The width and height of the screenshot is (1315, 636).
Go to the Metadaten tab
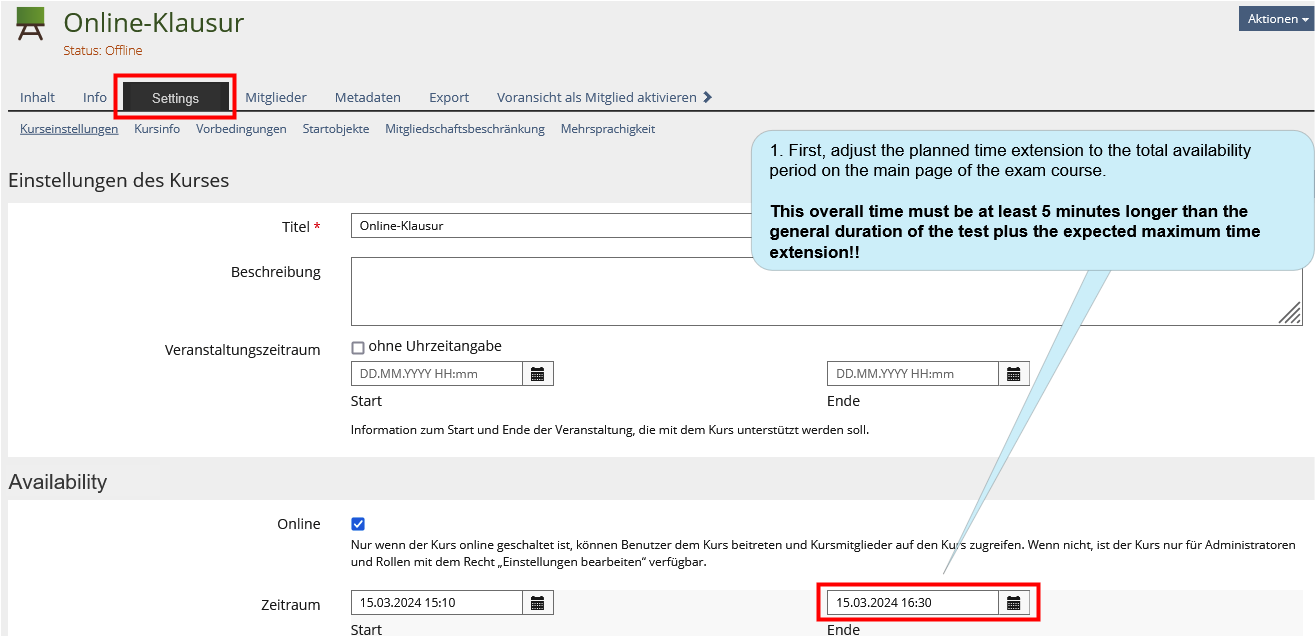coord(367,97)
